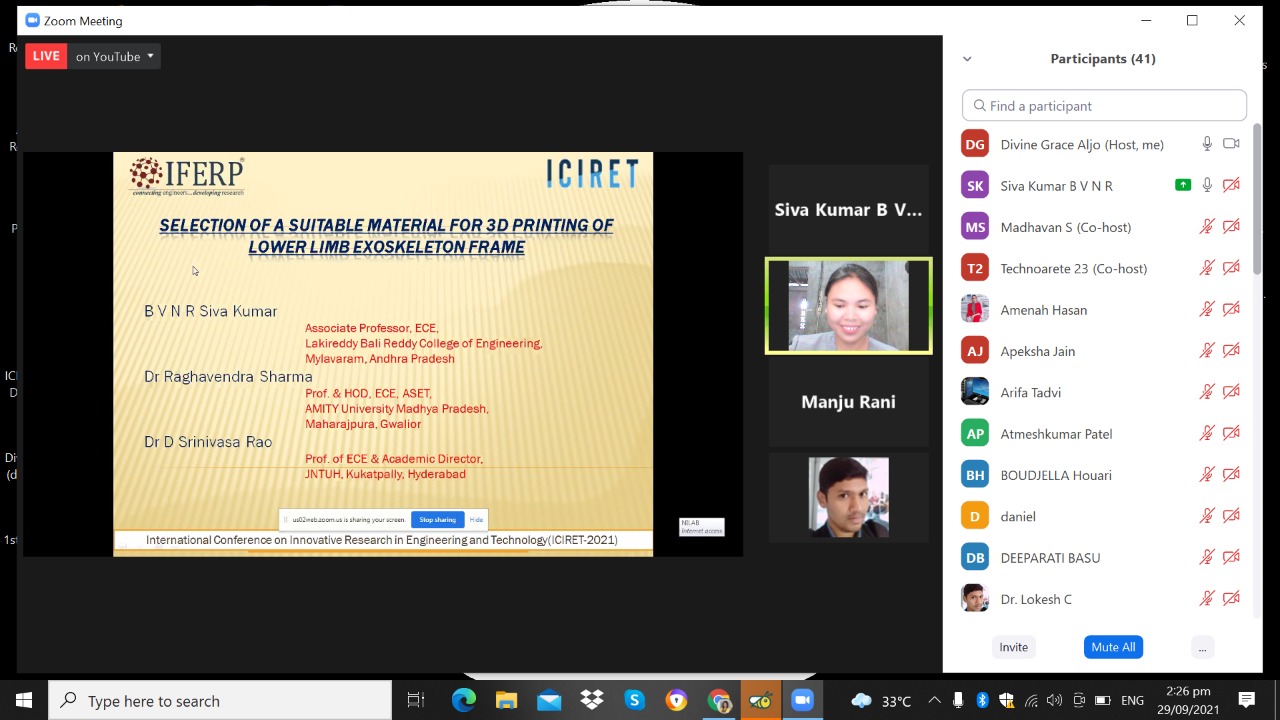Open the Zoom icon on the taskbar
The width and height of the screenshot is (1280, 720).
point(803,700)
